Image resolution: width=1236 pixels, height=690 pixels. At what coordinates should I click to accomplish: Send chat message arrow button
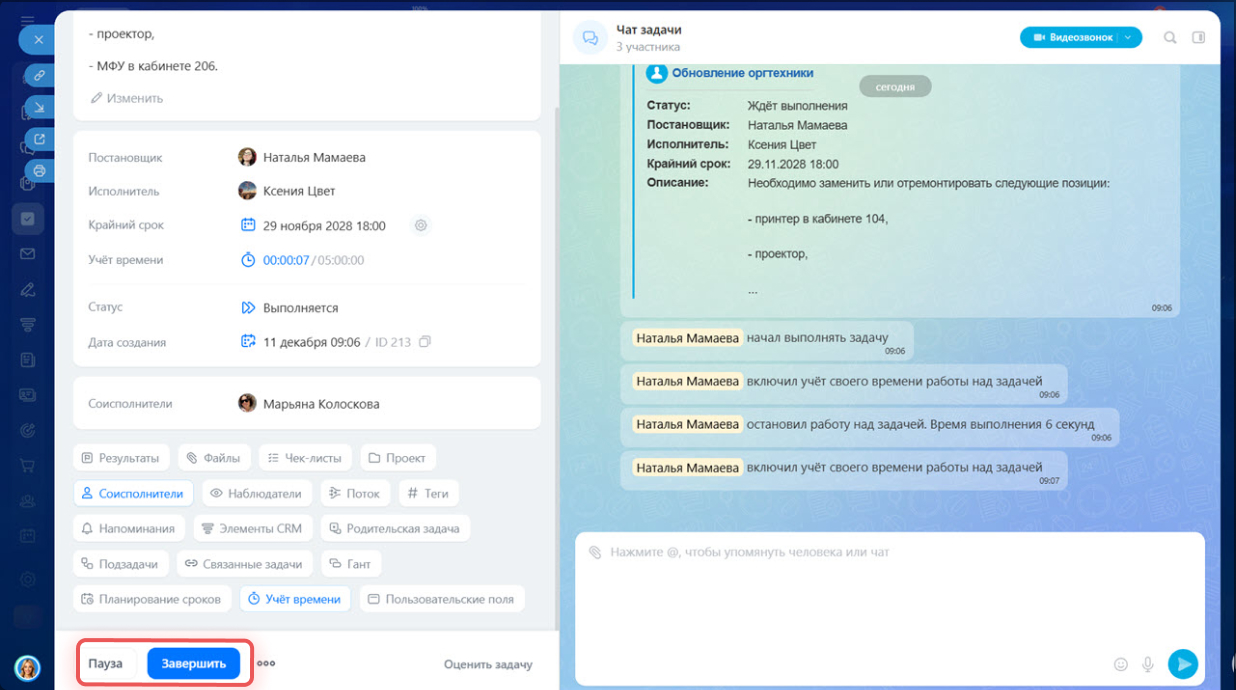pos(1183,663)
